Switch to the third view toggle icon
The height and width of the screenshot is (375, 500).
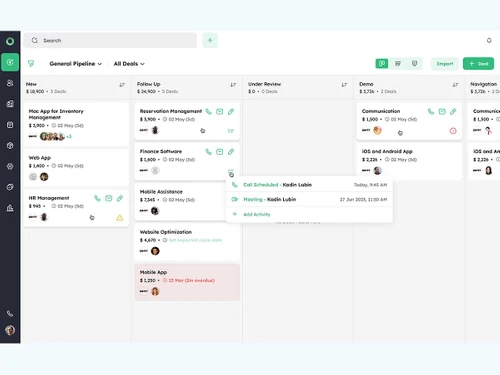coord(414,63)
